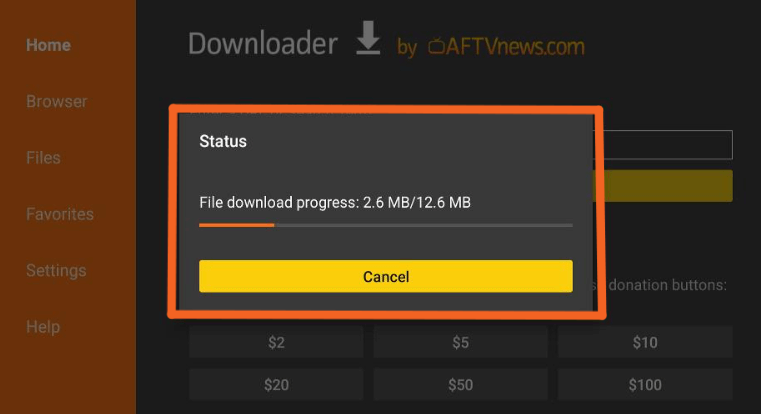The image size is (761, 414).
Task: Cancel the file download
Action: [386, 276]
